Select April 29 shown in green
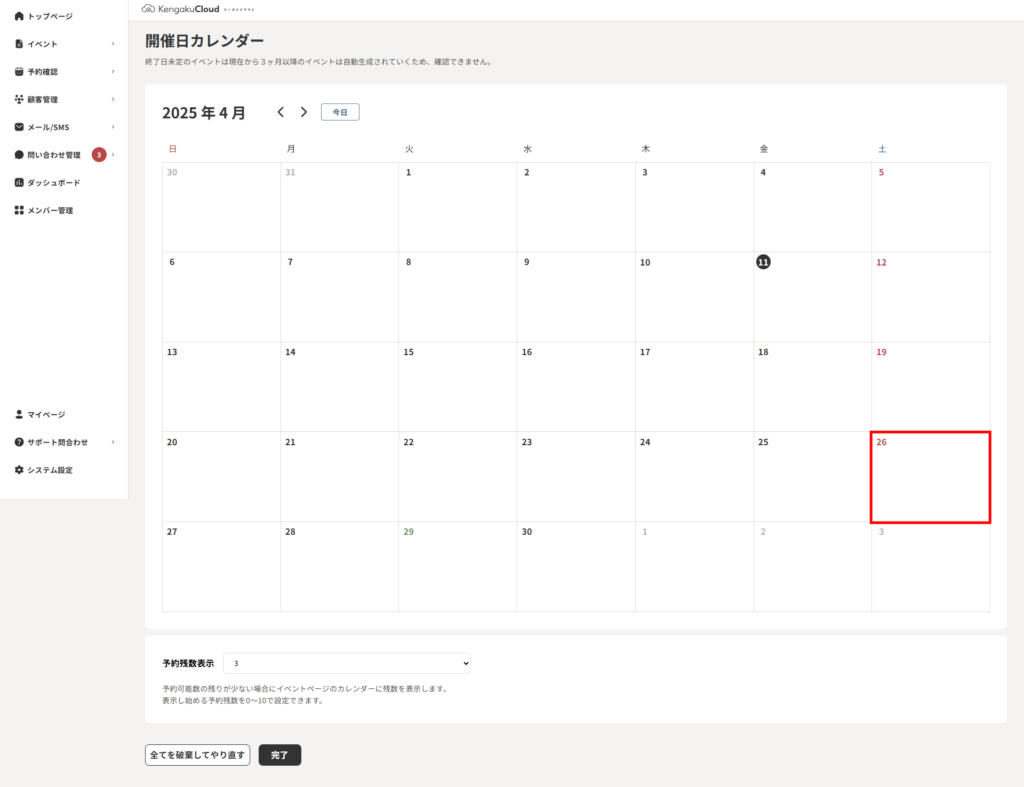This screenshot has height=787, width=1024. click(x=458, y=566)
